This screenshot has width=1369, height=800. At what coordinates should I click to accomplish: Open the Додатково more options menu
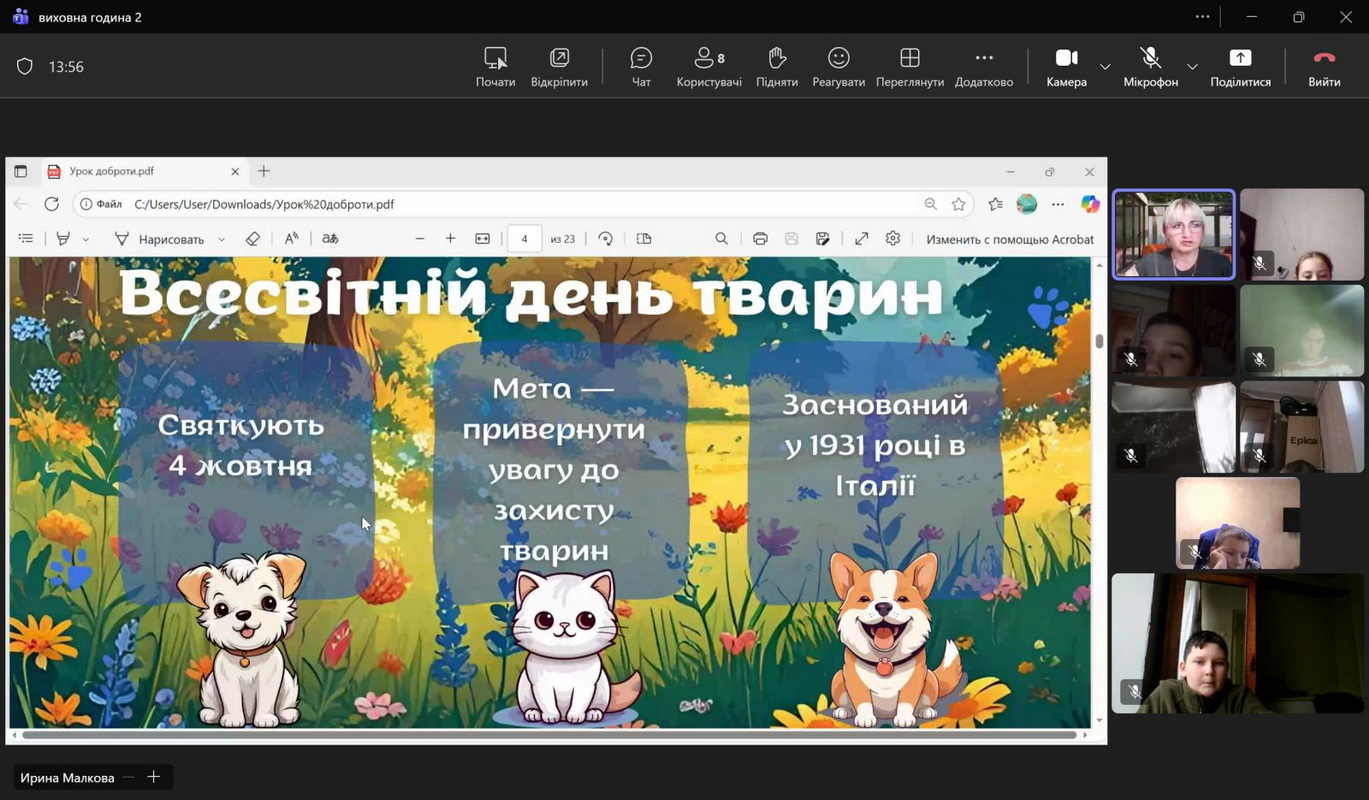983,67
